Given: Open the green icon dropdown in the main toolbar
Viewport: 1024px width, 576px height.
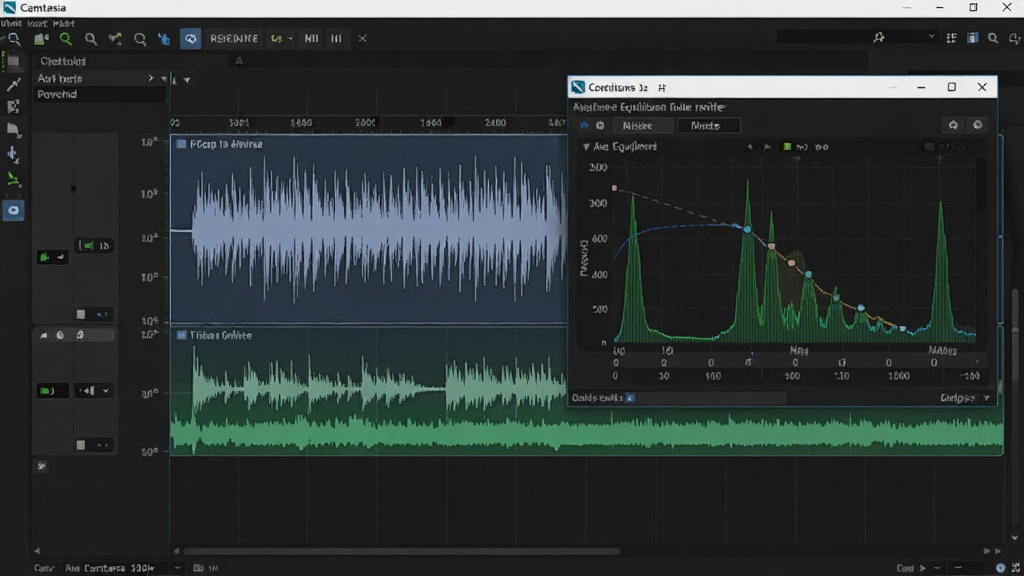Looking at the screenshot, I should [281, 39].
